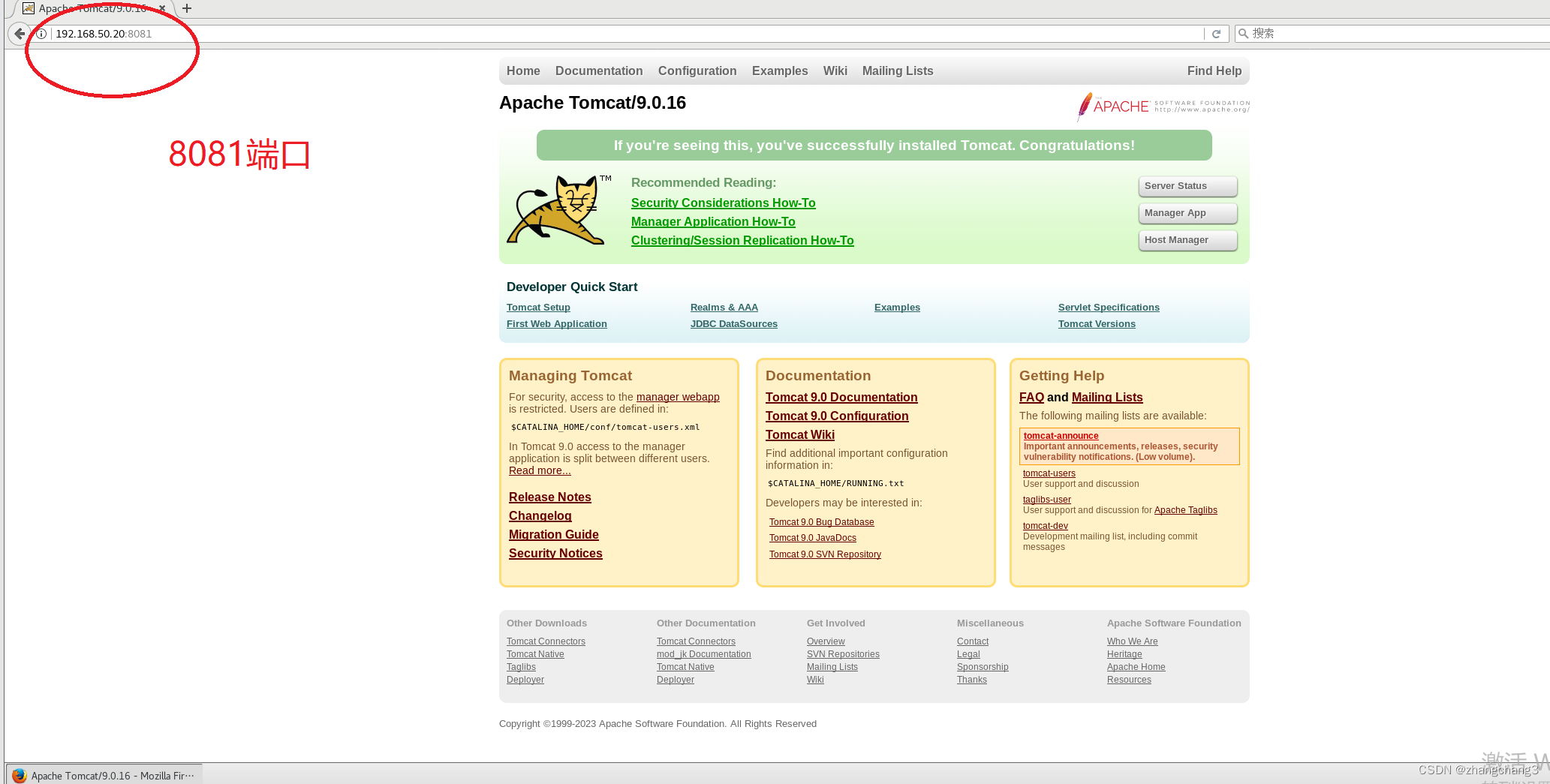Image resolution: width=1550 pixels, height=784 pixels.
Task: Follow the manager webapp link
Action: click(x=678, y=397)
